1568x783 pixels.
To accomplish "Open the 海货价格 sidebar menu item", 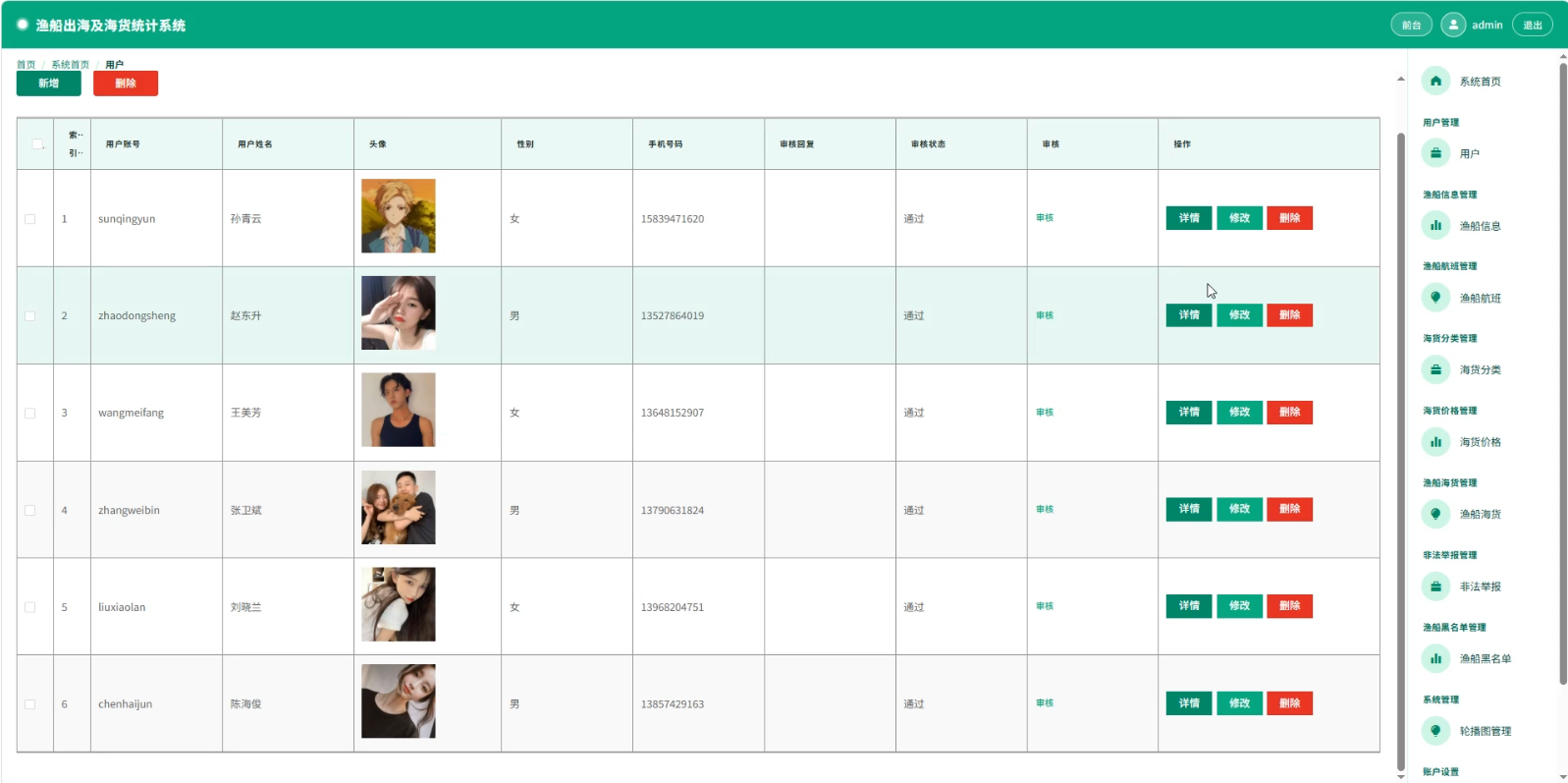I will coord(1480,442).
